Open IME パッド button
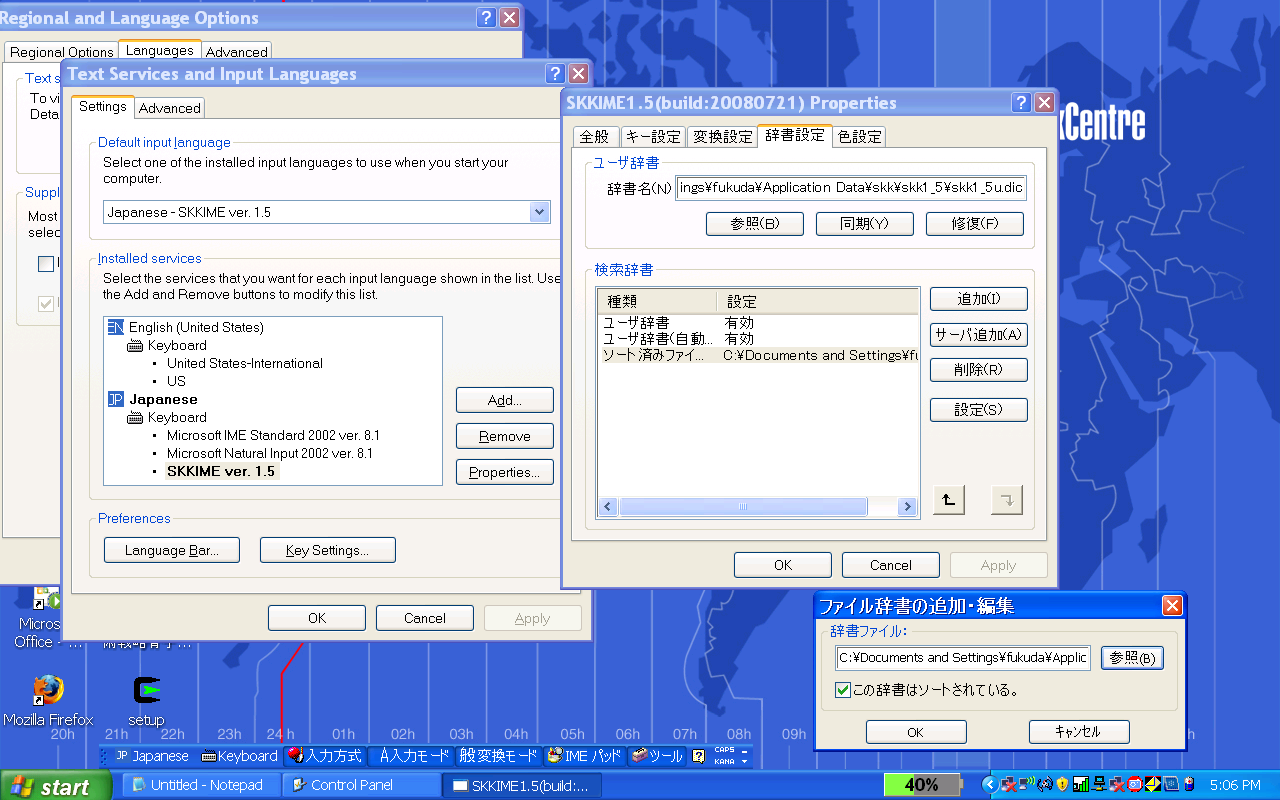Screen dimensions: 1280x800 [x=585, y=756]
